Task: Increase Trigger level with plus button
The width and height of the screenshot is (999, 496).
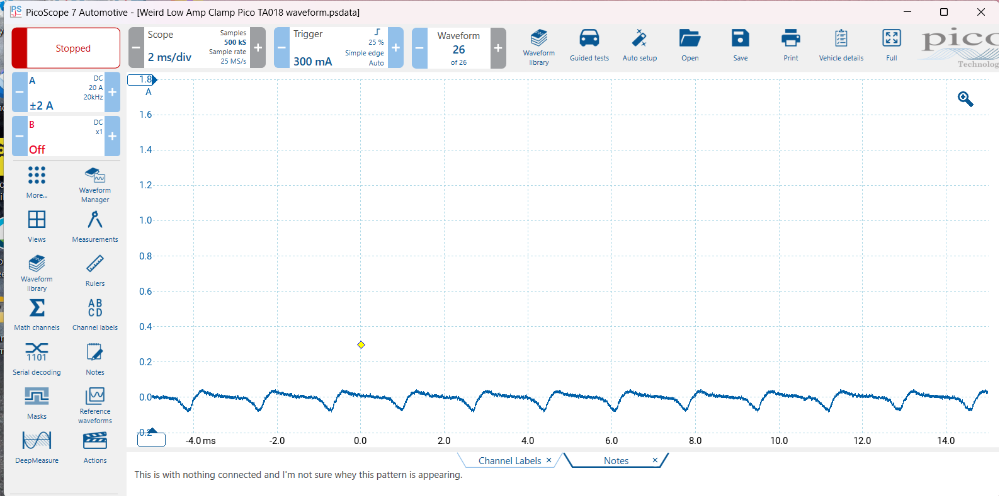Action: [396, 48]
